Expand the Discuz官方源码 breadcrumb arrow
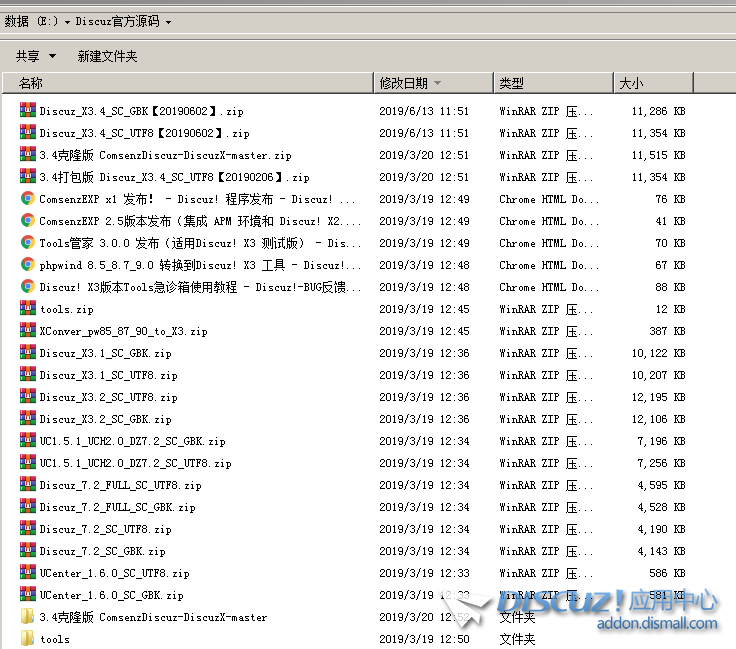The width and height of the screenshot is (736, 649). pyautogui.click(x=168, y=22)
